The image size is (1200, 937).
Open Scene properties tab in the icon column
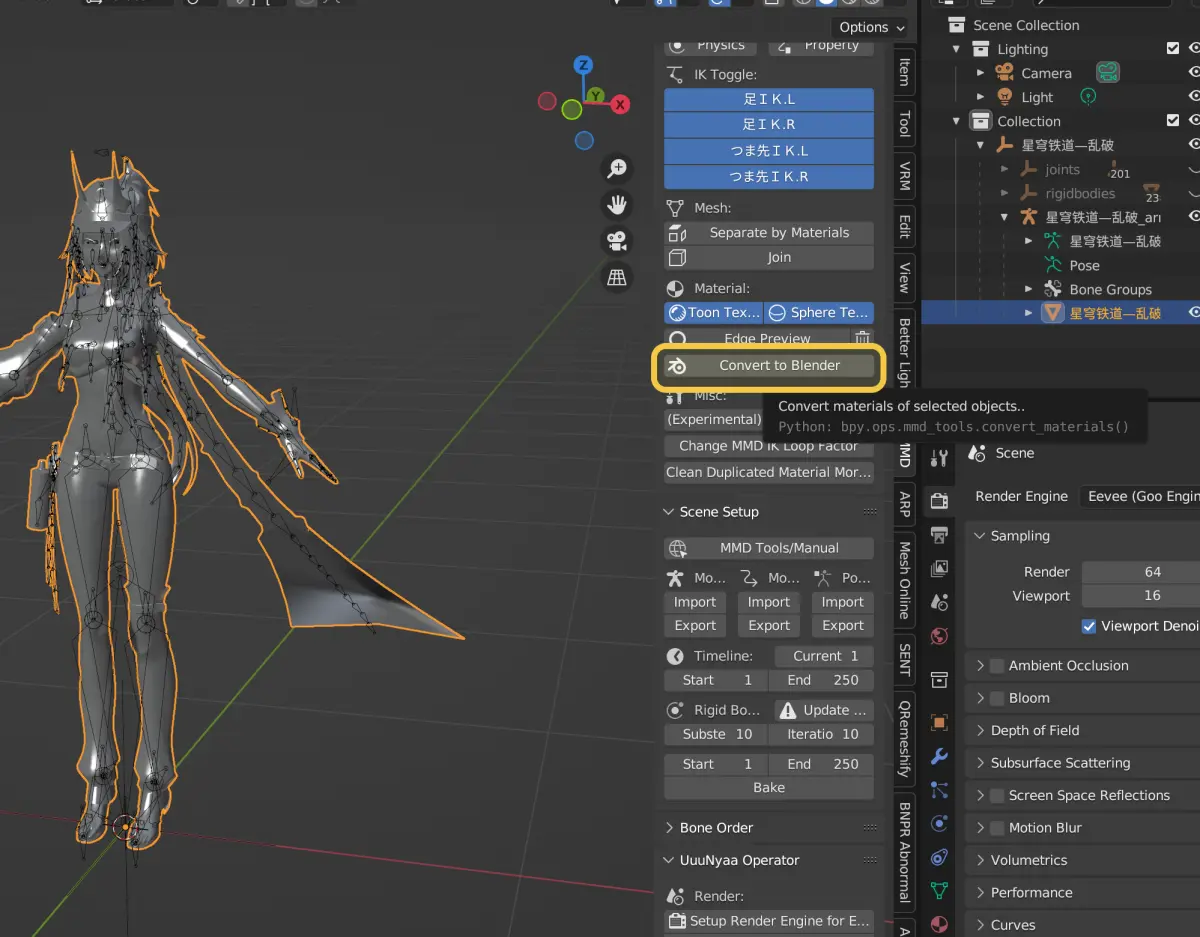939,602
